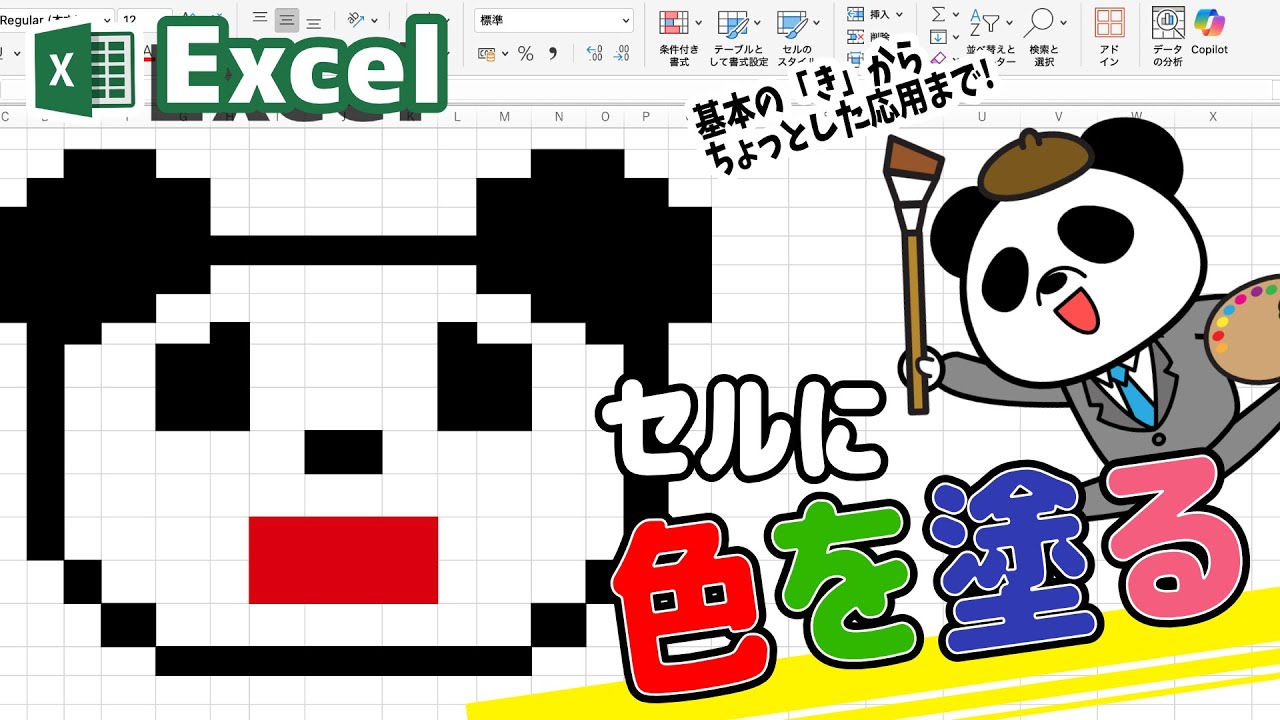
Task: Expand the 条件付き書式 dropdown arrow
Action: (x=698, y=22)
